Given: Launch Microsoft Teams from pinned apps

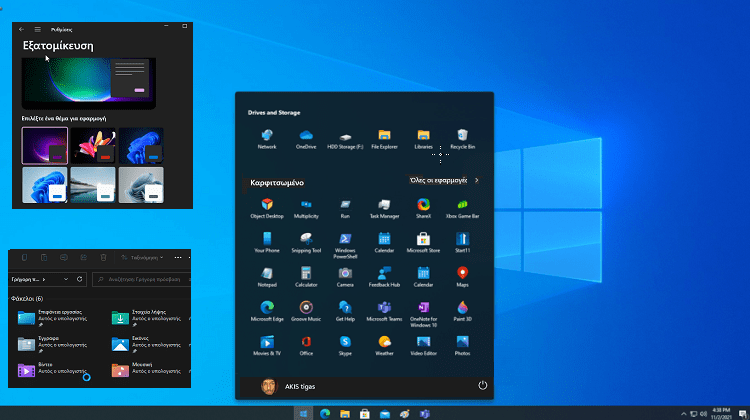Looking at the screenshot, I should pos(385,311).
